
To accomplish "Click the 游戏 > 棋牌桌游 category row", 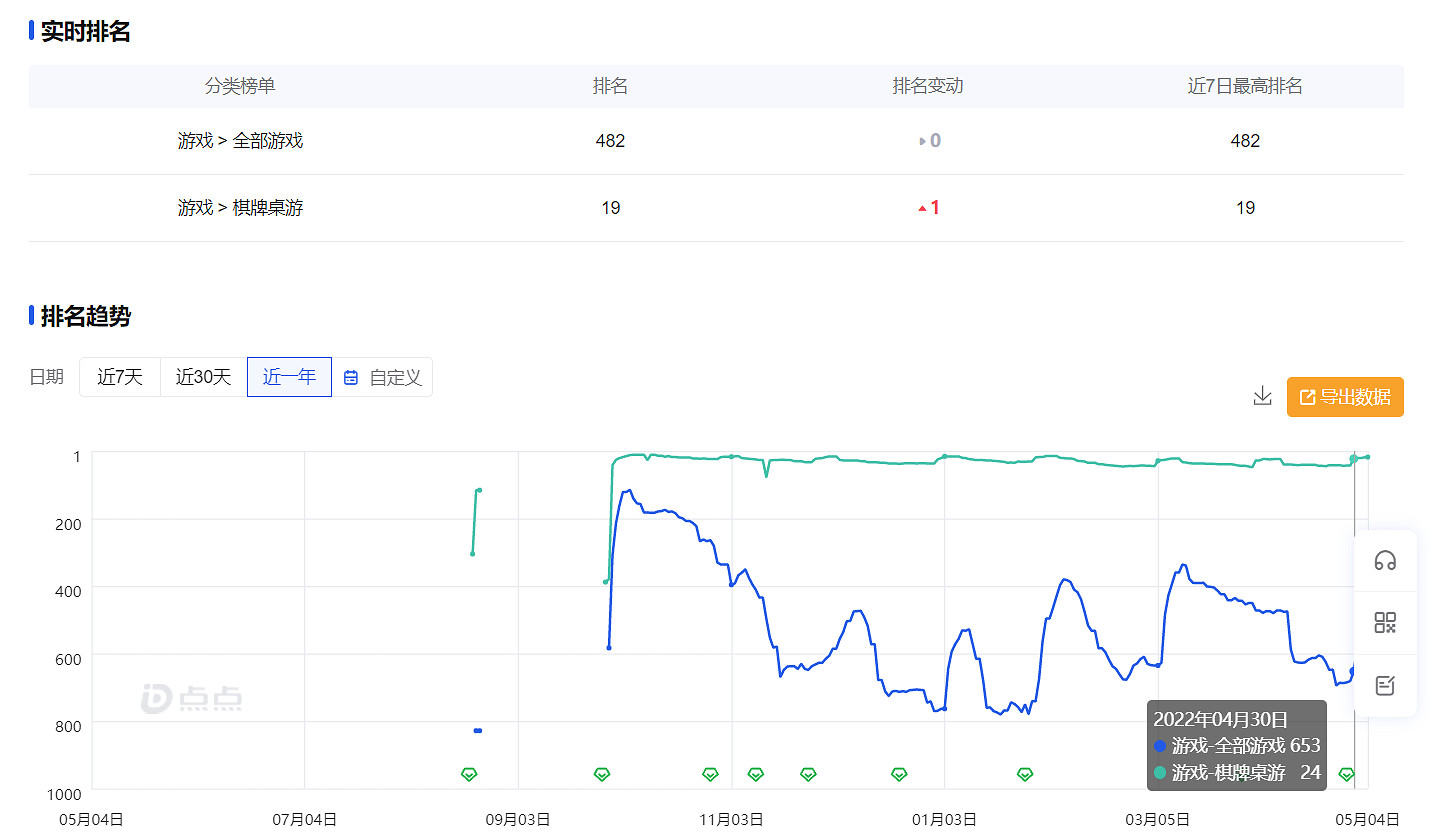I will pyautogui.click(x=240, y=208).
